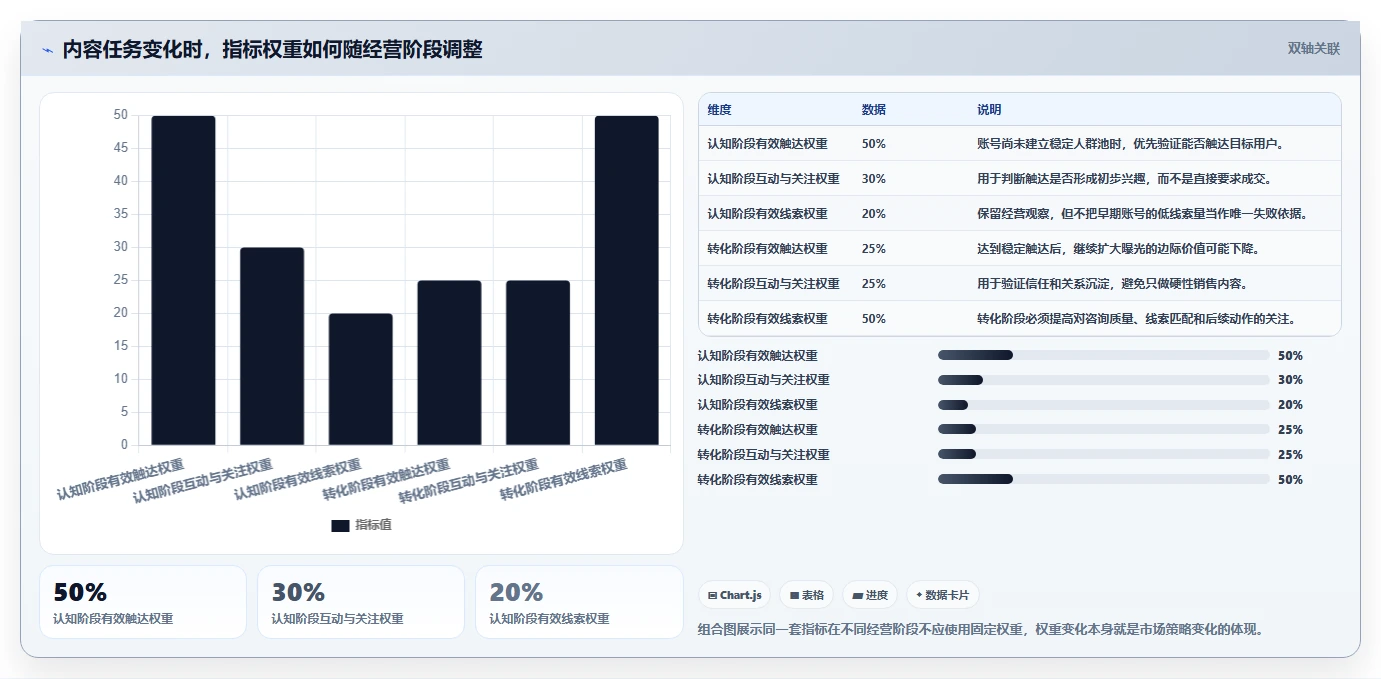Click the 指标值 legend label text

point(373,525)
